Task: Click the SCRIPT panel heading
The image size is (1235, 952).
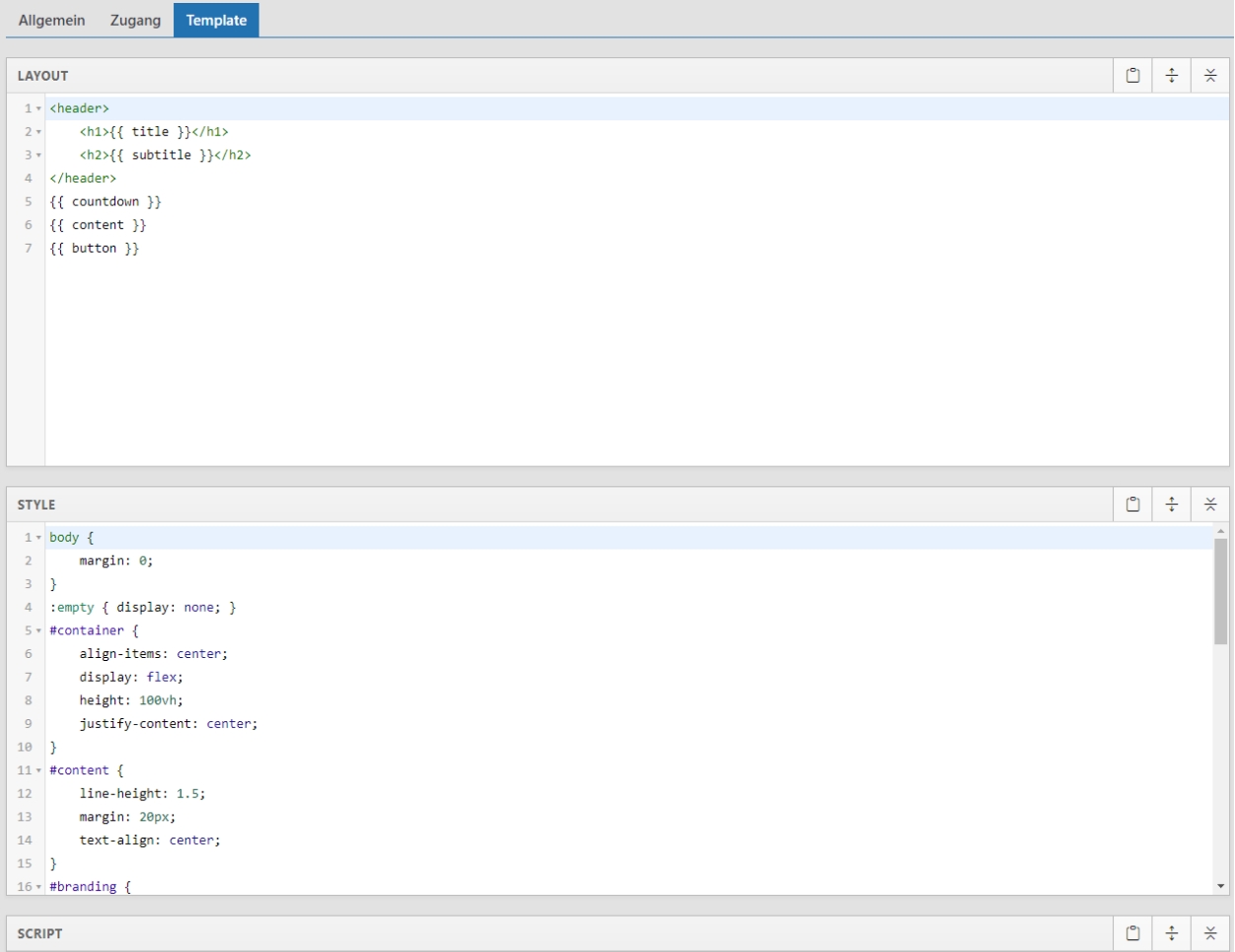Action: (x=39, y=933)
